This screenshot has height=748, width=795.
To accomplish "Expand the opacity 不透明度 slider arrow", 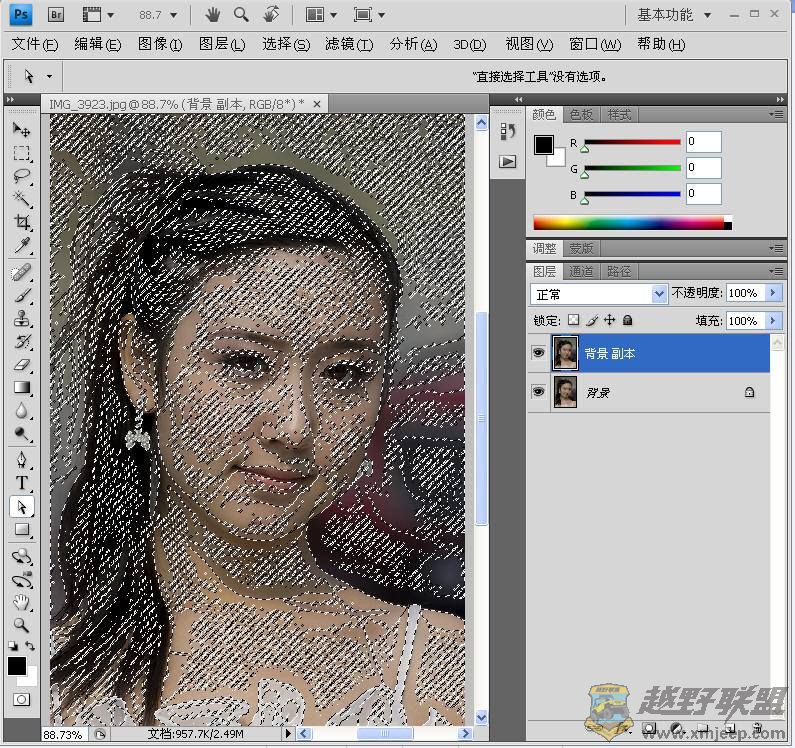I will point(773,293).
